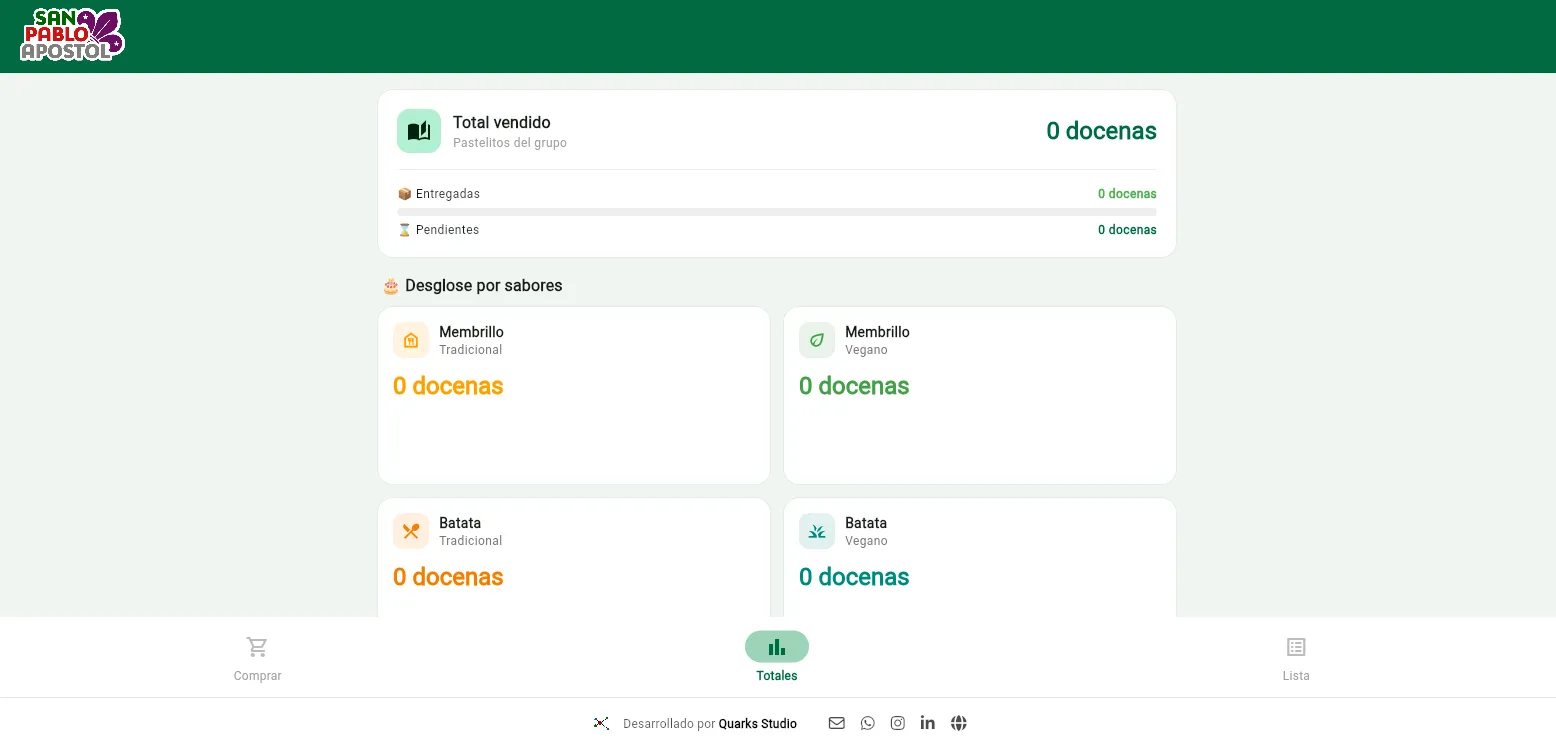
Task: Click the Pendientes row label
Action: coord(438,230)
